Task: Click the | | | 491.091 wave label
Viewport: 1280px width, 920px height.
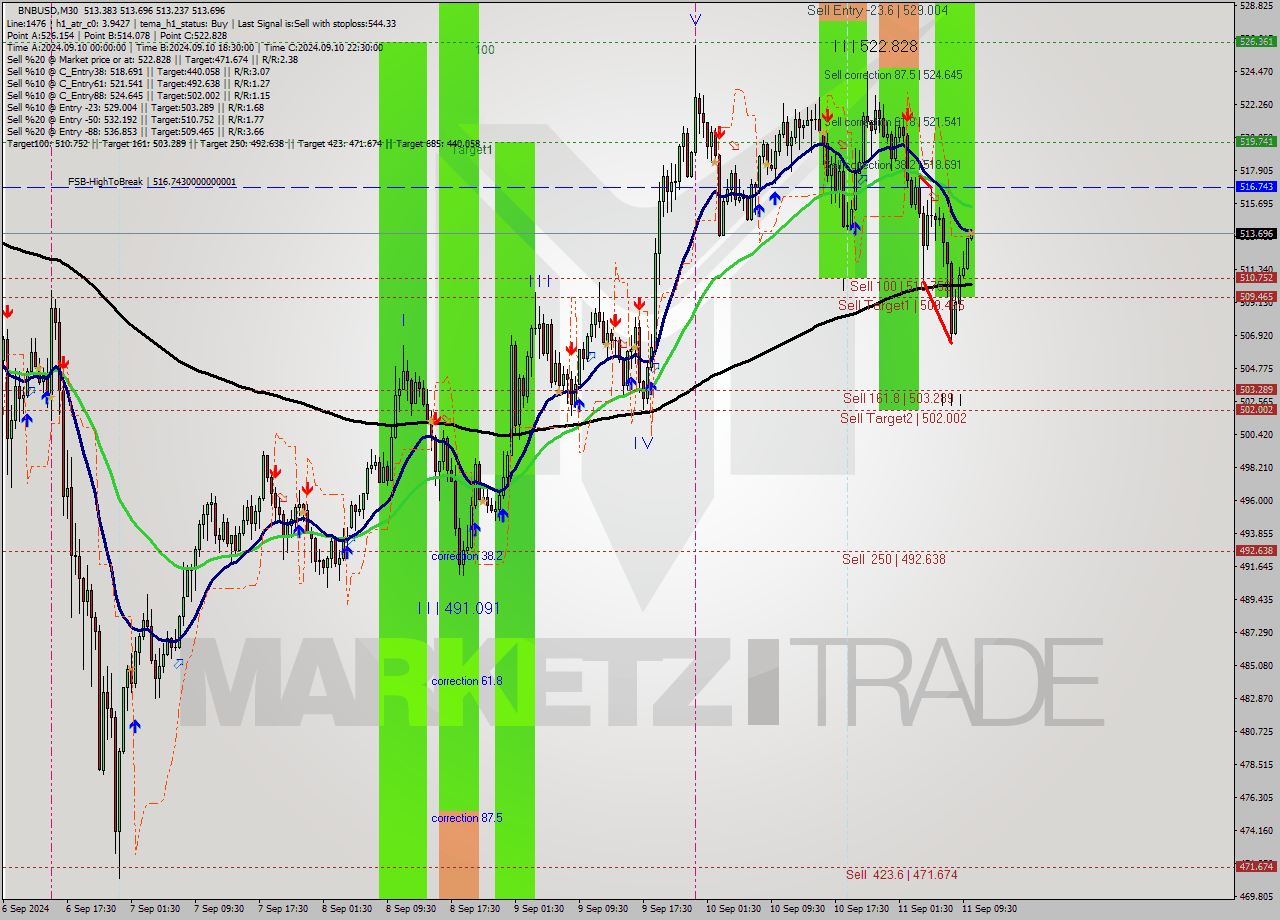Action: point(457,608)
